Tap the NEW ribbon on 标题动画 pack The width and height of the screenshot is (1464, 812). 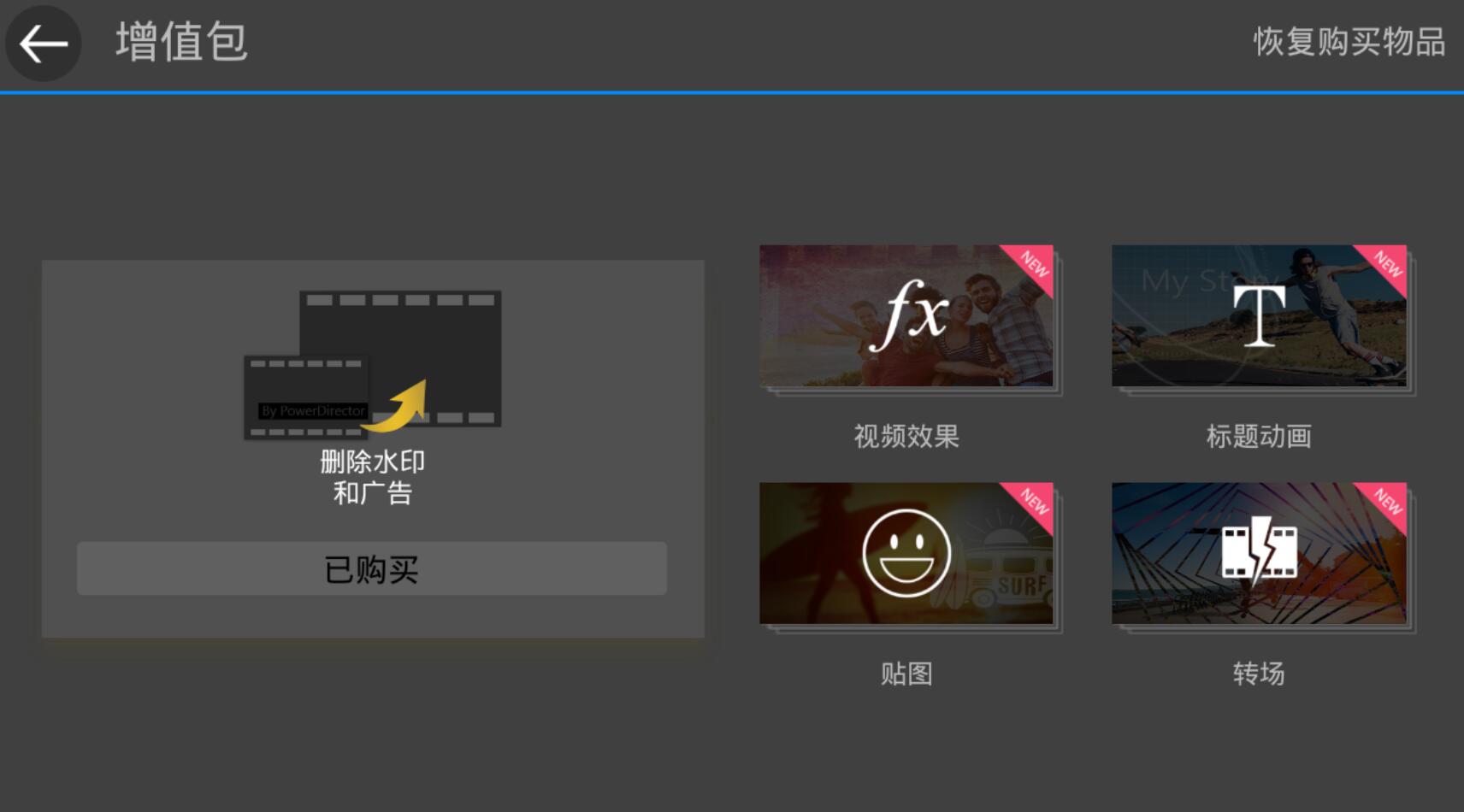coord(1385,266)
